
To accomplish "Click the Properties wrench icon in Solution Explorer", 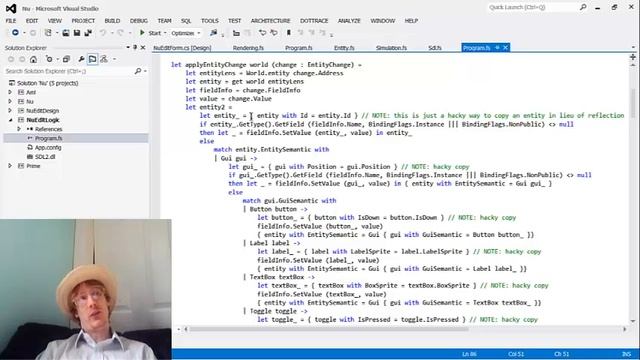I will click(81, 59).
